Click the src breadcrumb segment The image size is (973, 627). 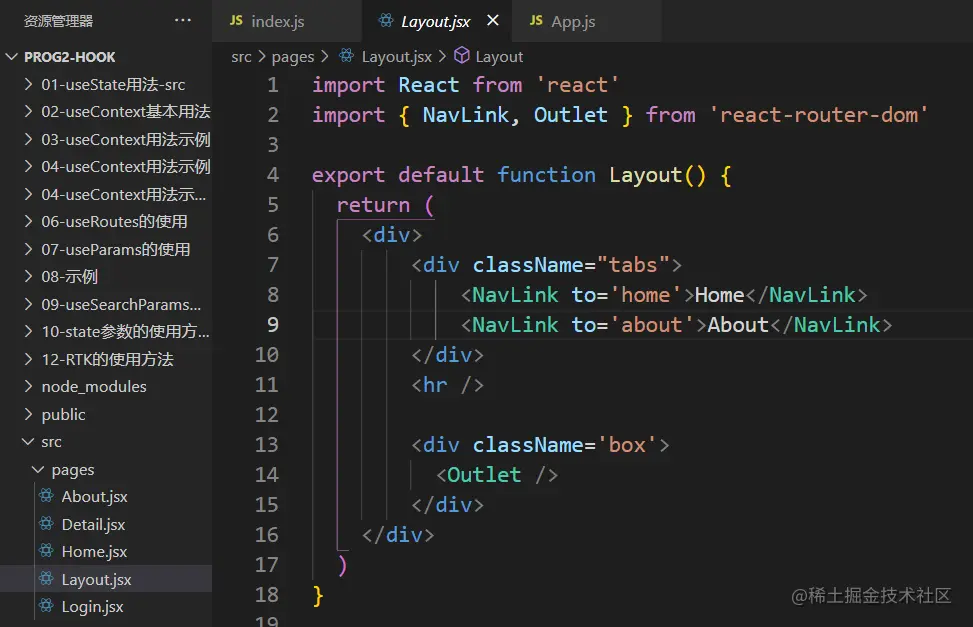click(241, 56)
